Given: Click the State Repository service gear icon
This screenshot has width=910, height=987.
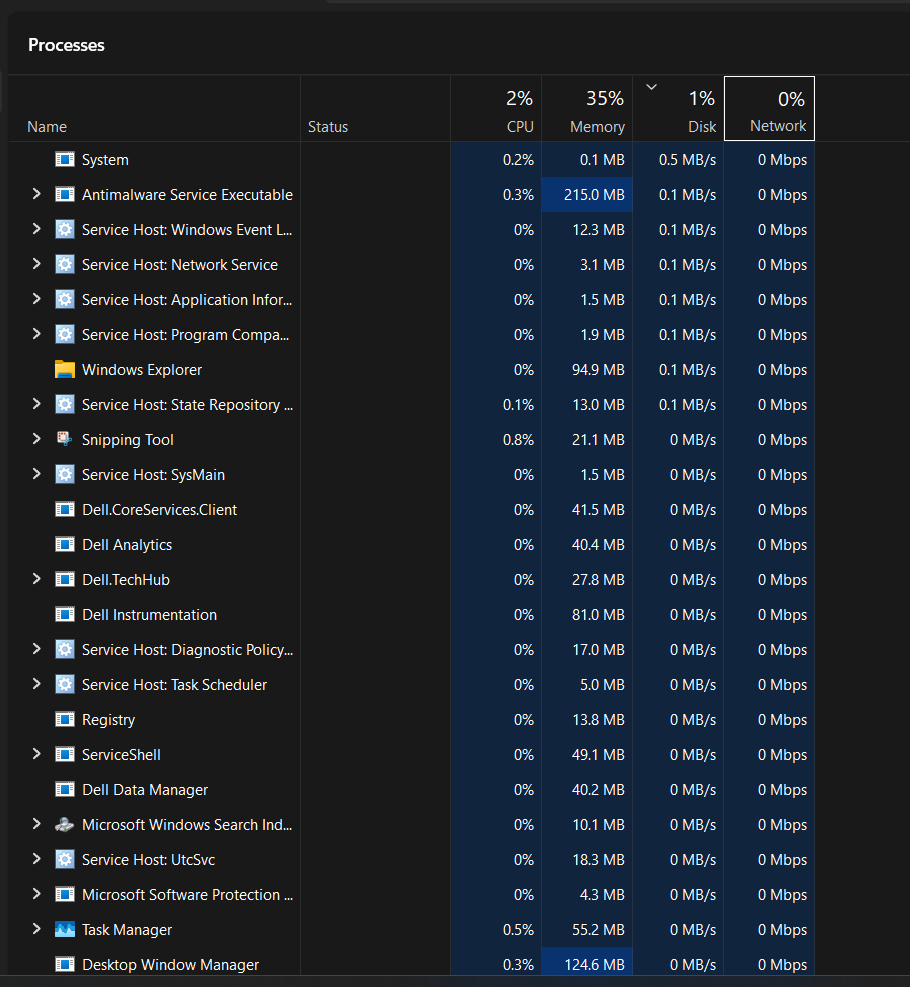Looking at the screenshot, I should click(x=65, y=404).
